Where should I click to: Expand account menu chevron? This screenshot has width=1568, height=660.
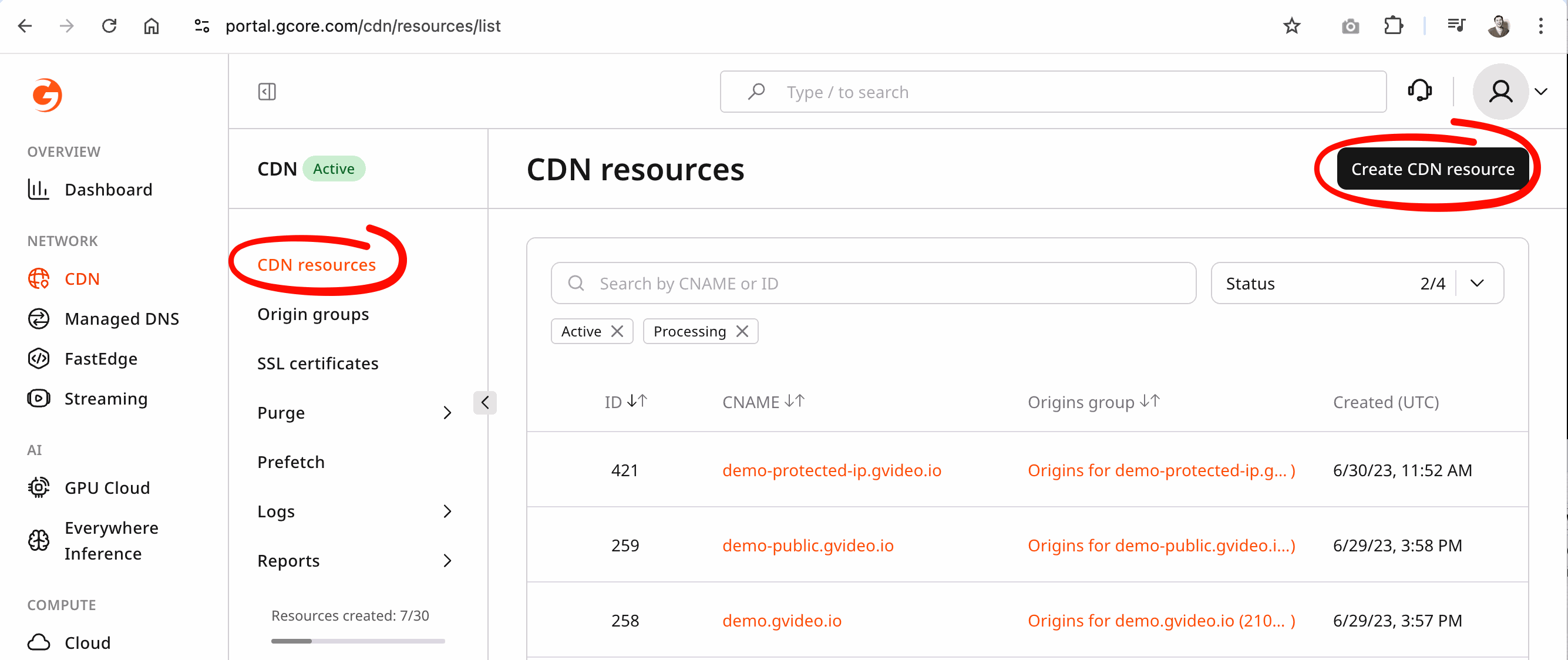[x=1540, y=92]
